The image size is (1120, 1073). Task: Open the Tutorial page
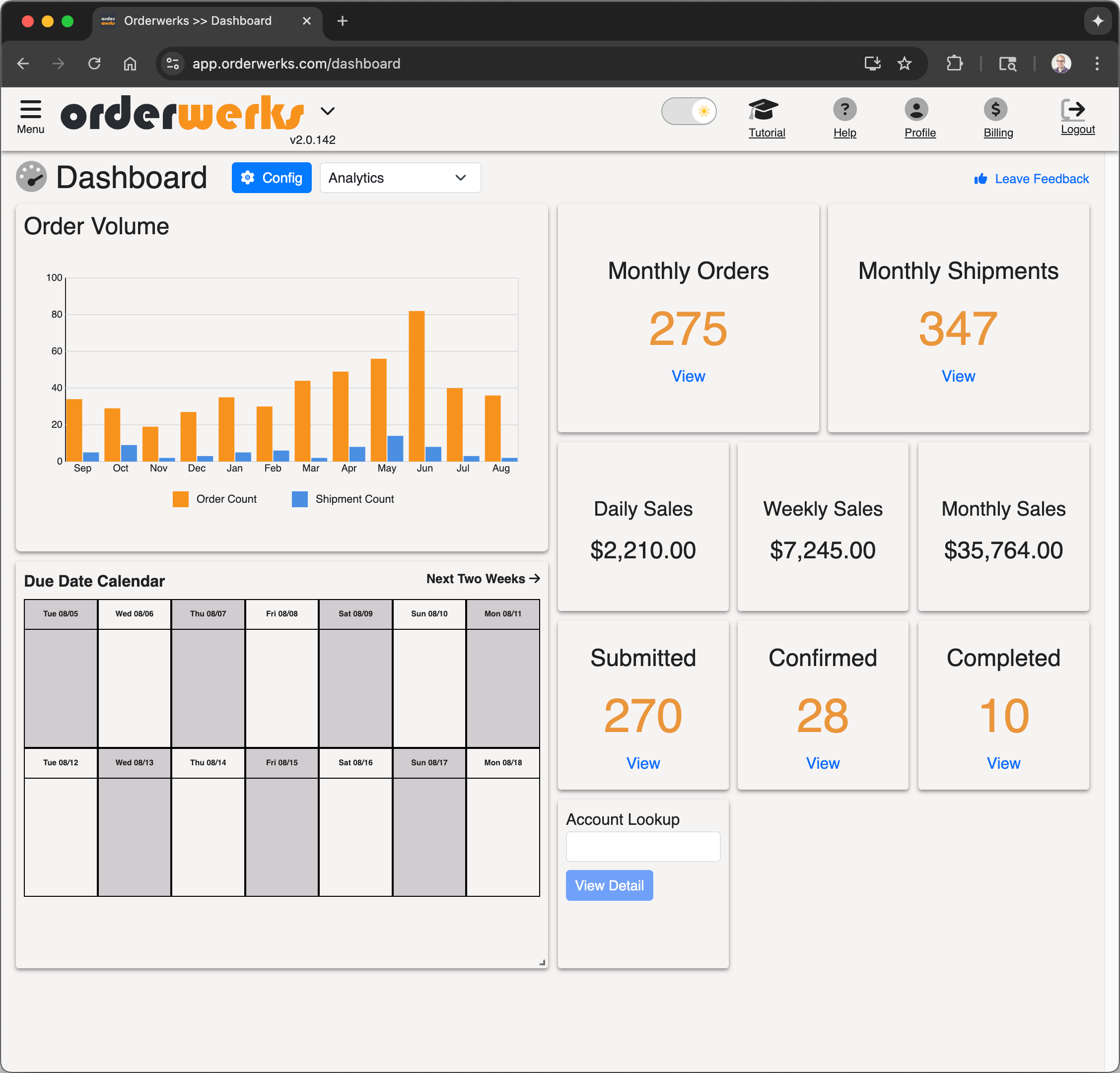[x=767, y=118]
